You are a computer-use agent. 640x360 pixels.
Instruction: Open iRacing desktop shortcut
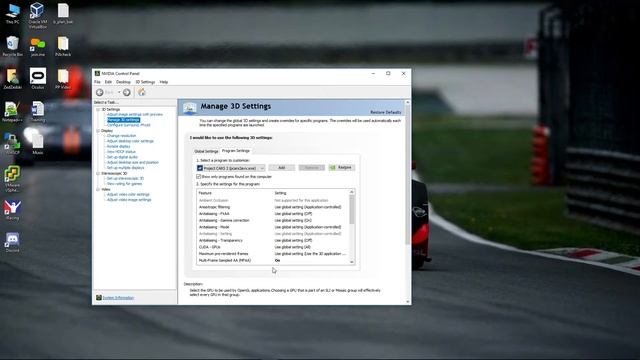pos(12,210)
